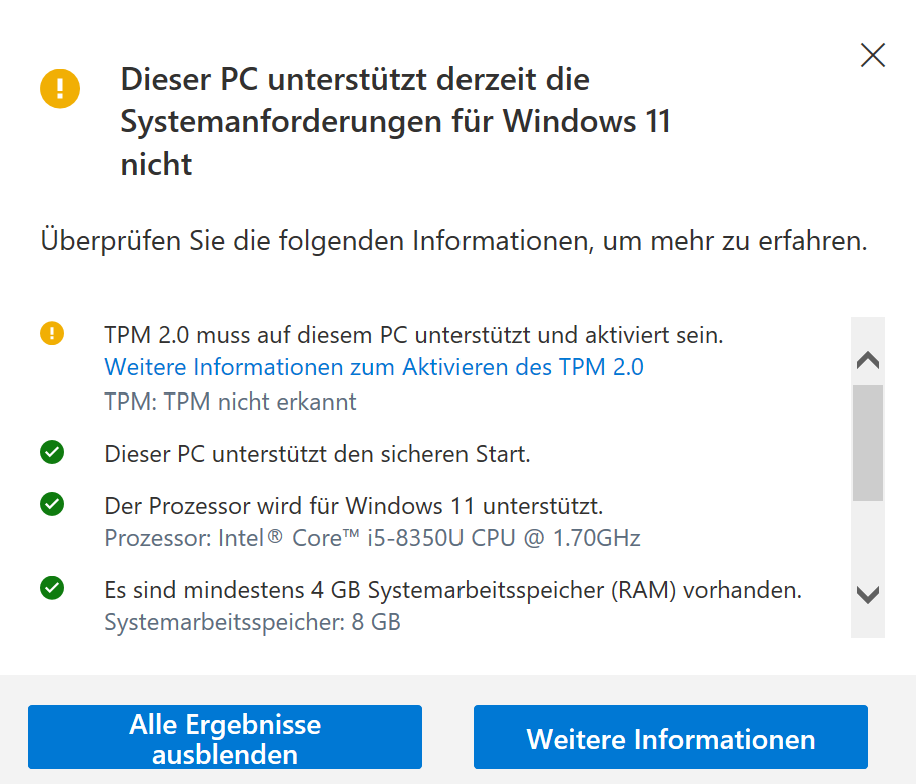Viewport: 916px width, 784px height.
Task: Click the scrollbar up arrow
Action: point(869,359)
